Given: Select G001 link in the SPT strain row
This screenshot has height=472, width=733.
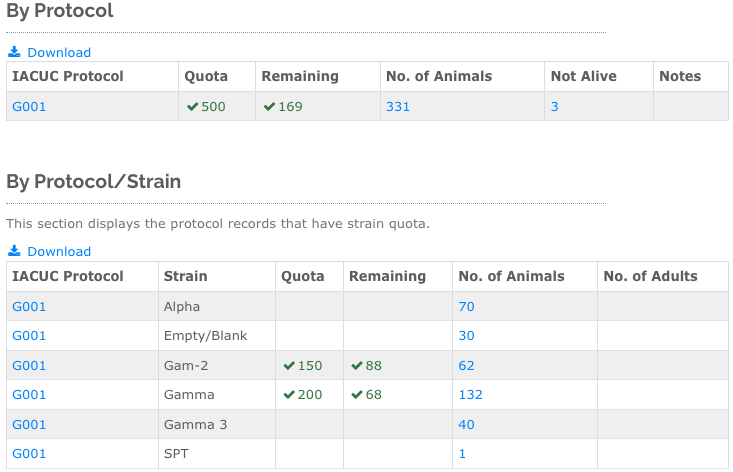Looking at the screenshot, I should coord(29,454).
